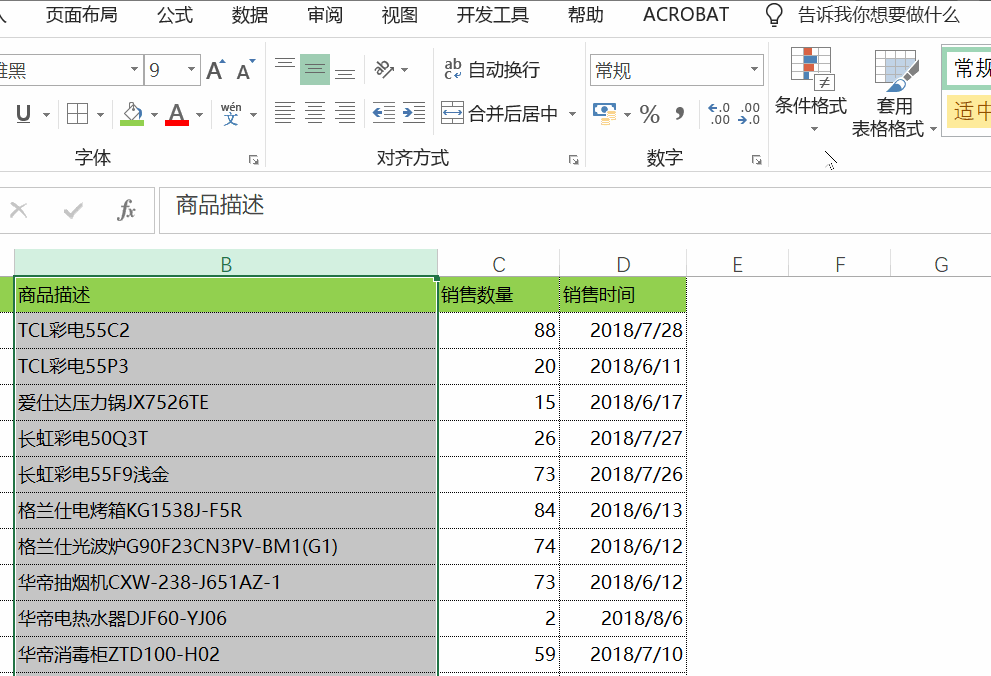The width and height of the screenshot is (991, 676).
Task: Select cell containing 长虹彩电50Q3T
Action: [x=226, y=438]
